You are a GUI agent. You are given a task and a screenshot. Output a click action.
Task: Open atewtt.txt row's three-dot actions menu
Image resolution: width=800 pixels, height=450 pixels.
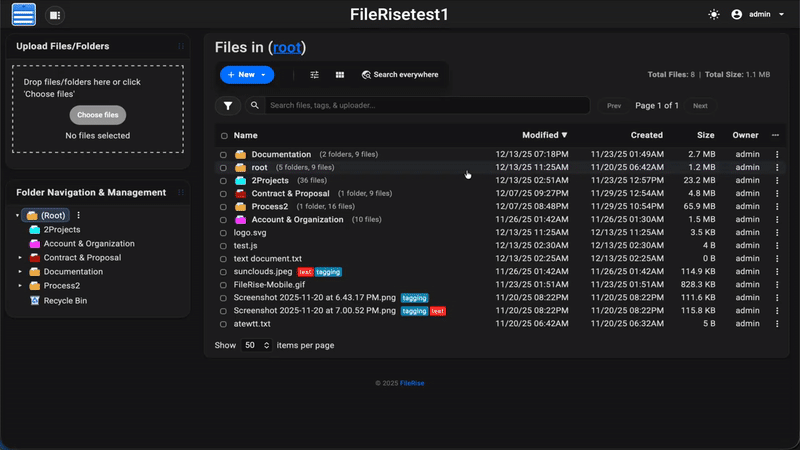pos(777,323)
